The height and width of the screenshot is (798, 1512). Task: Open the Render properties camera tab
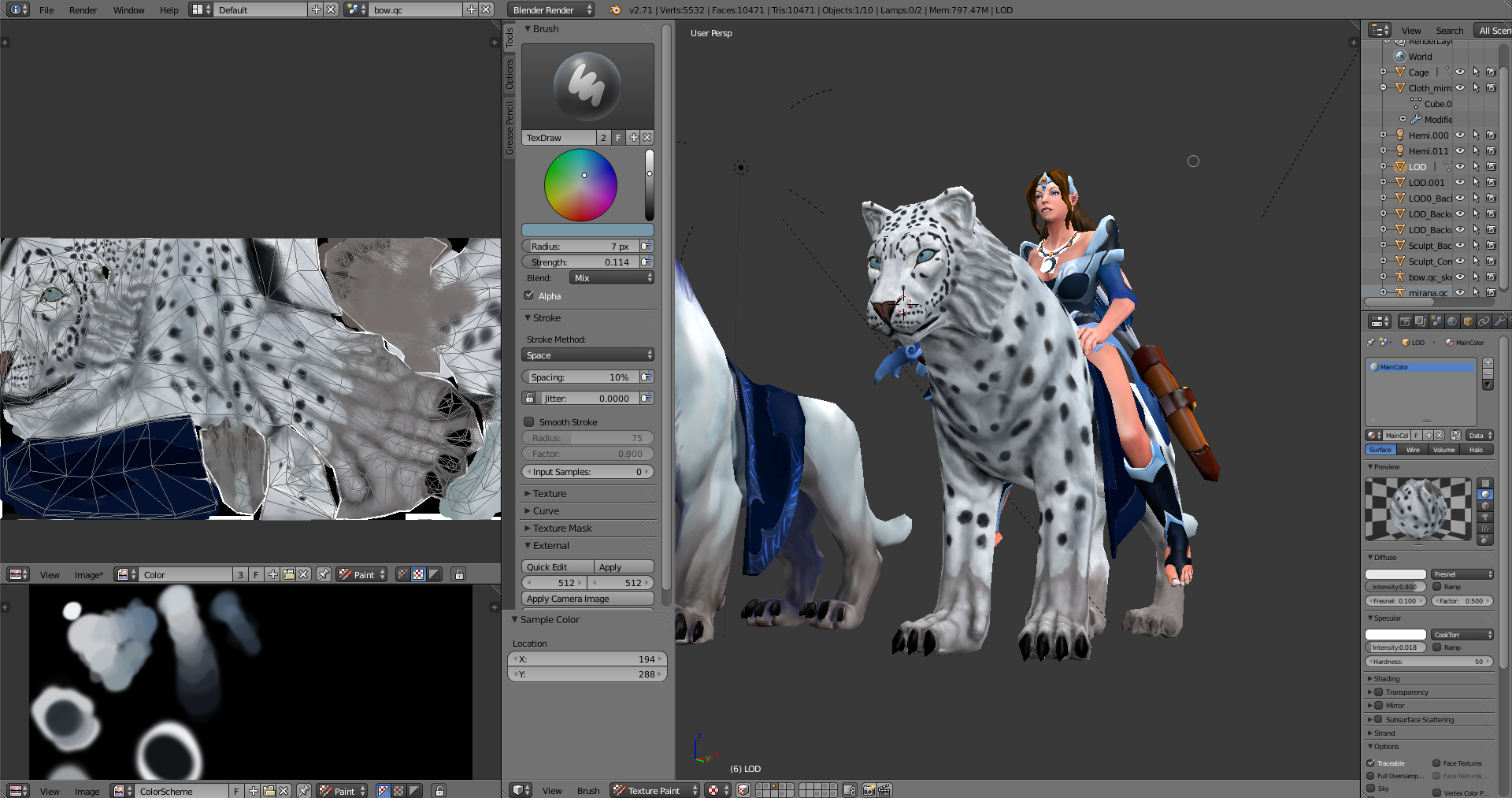[x=1405, y=321]
